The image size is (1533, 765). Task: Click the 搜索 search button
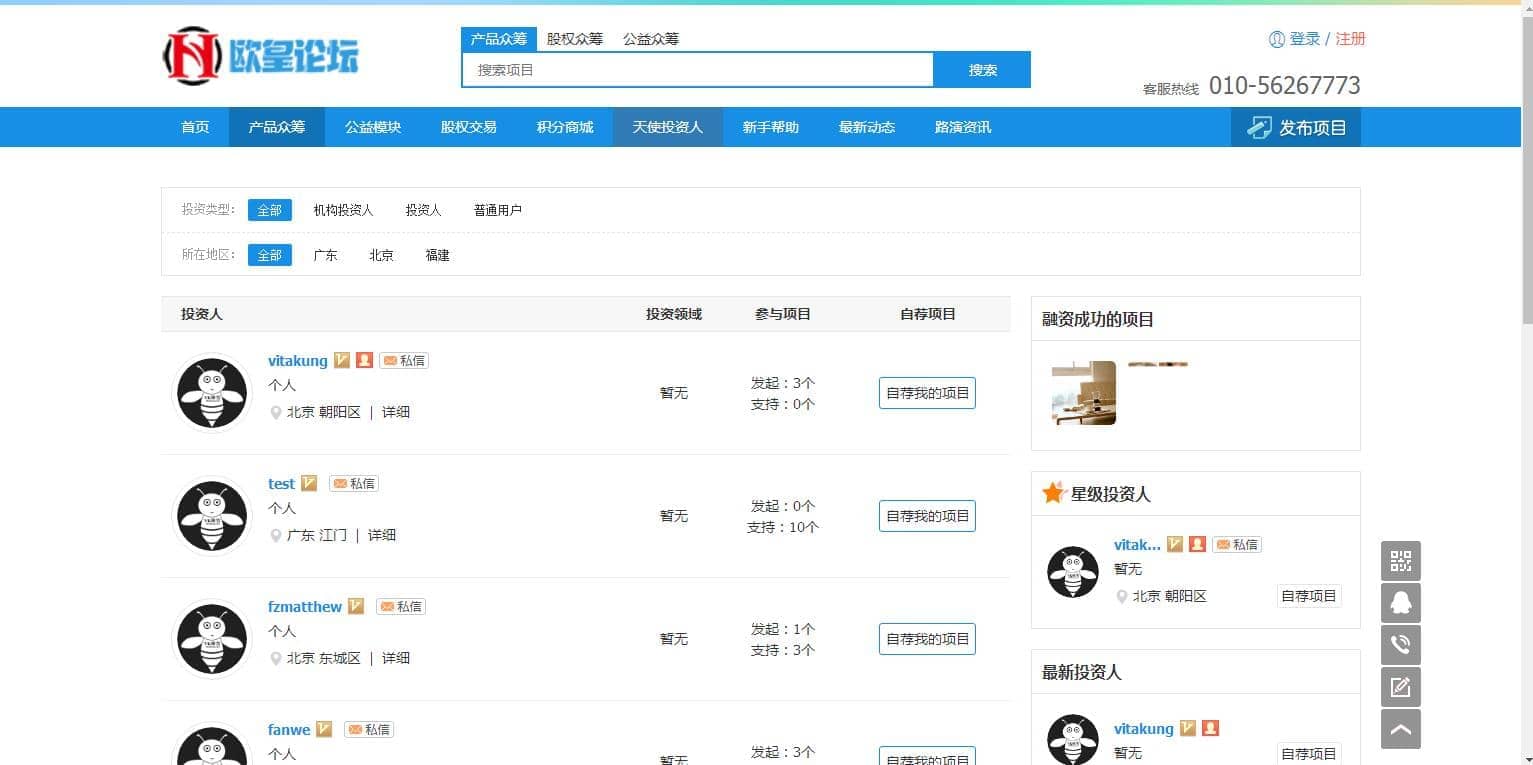(982, 70)
